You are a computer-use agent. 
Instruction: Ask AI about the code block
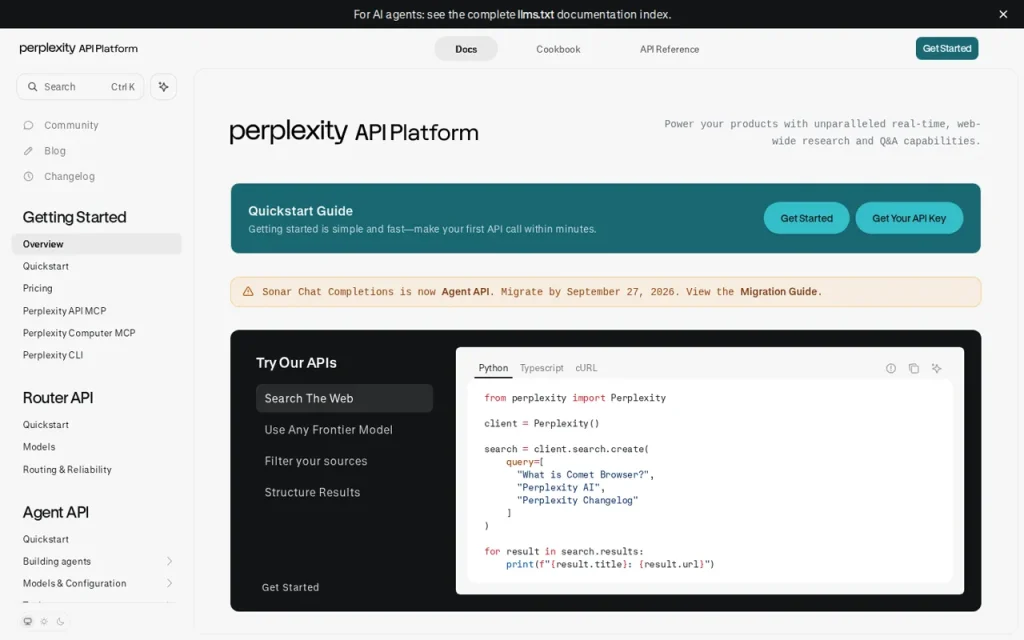(x=936, y=368)
